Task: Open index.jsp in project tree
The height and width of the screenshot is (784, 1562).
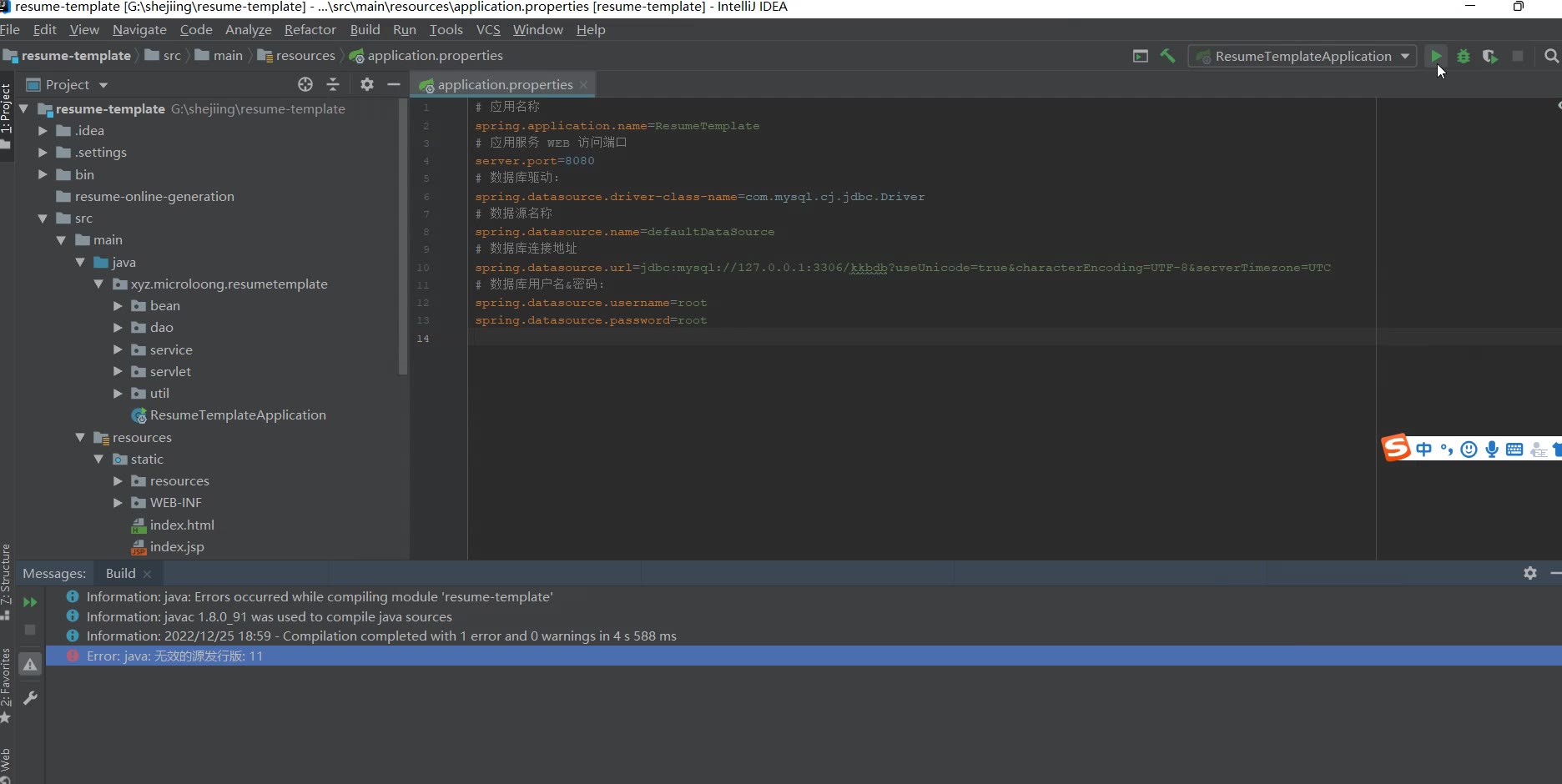Action: pyautogui.click(x=176, y=546)
